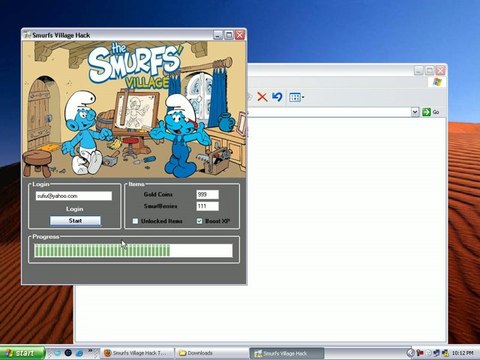Uncheck the Boost XP checkbox
The width and height of the screenshot is (480, 360).
pyautogui.click(x=199, y=221)
